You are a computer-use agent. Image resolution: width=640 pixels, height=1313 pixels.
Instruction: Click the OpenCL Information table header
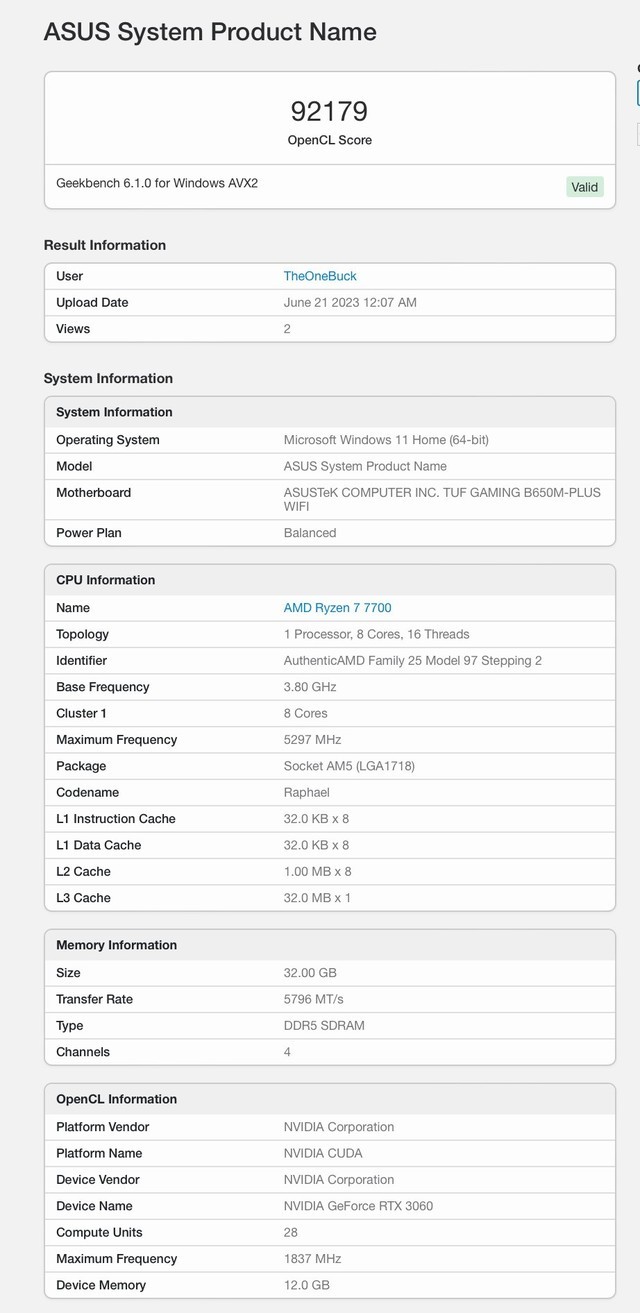116,1099
